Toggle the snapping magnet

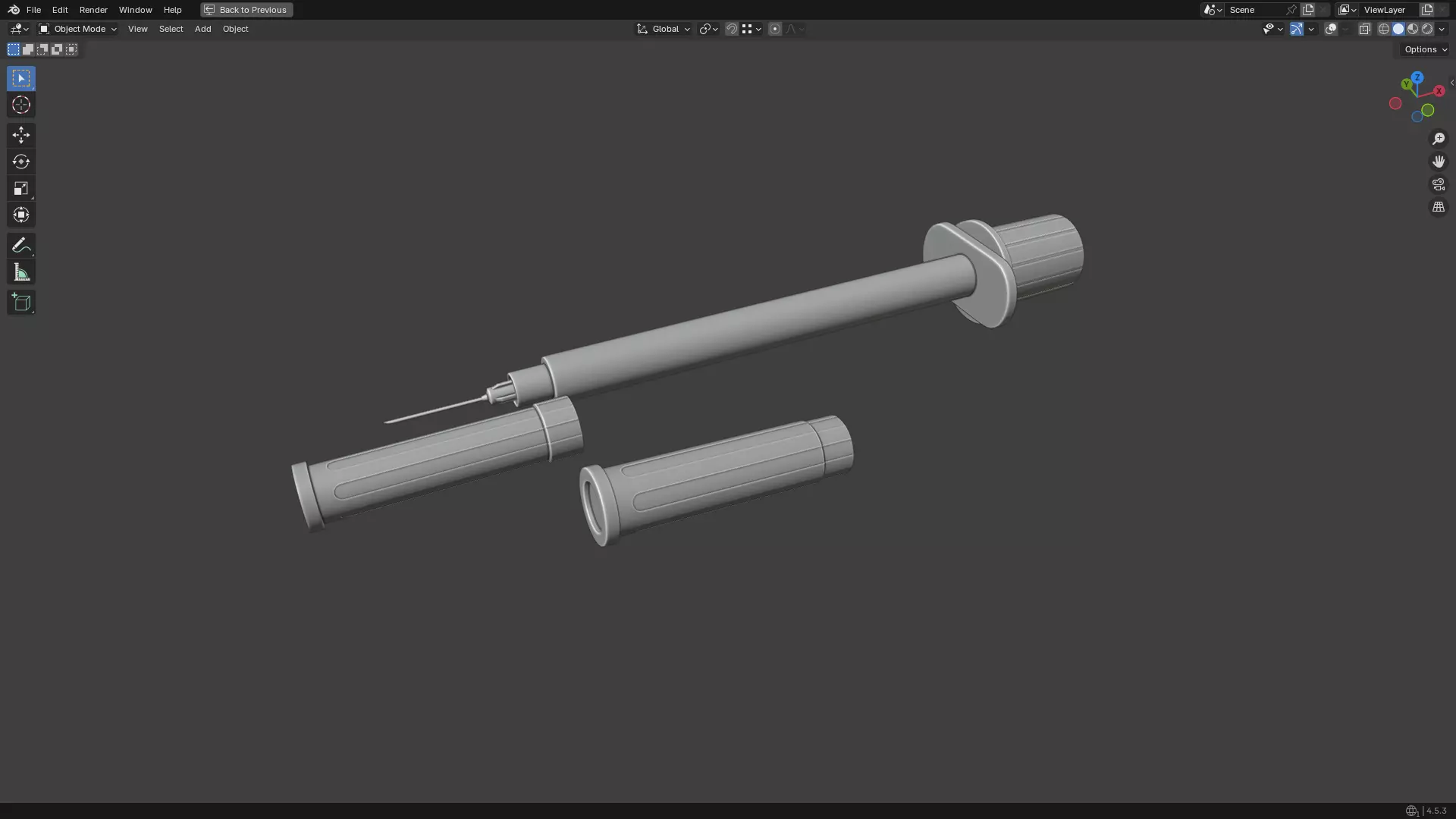click(732, 29)
